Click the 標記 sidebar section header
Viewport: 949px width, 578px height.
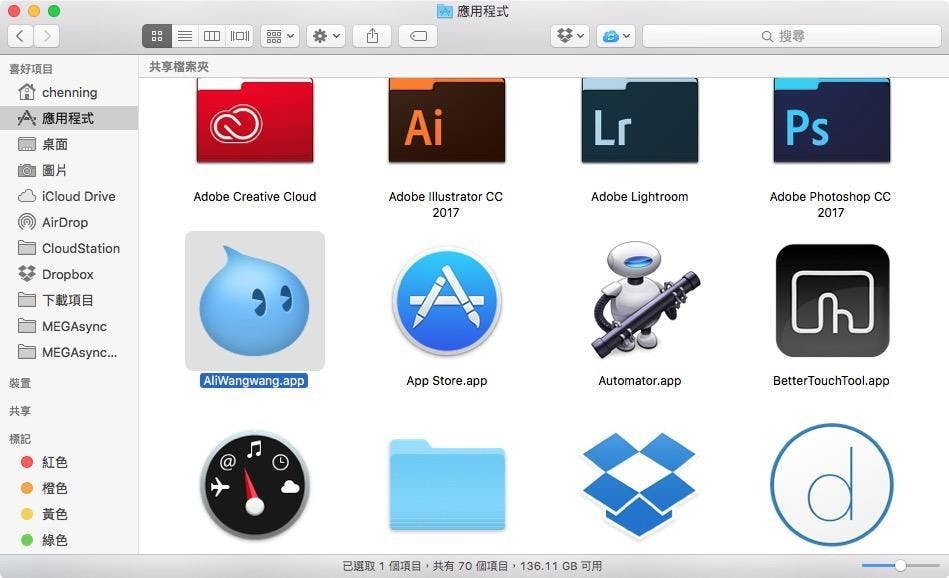coord(20,439)
